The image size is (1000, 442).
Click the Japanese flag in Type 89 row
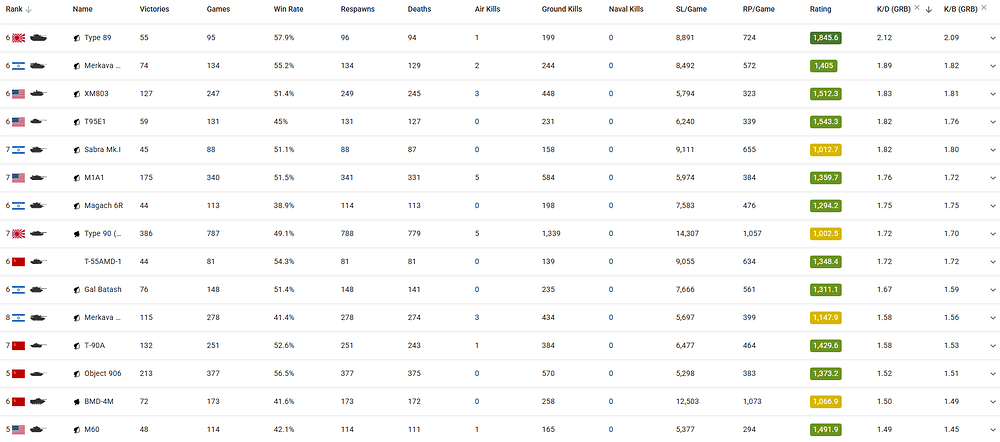[18, 38]
